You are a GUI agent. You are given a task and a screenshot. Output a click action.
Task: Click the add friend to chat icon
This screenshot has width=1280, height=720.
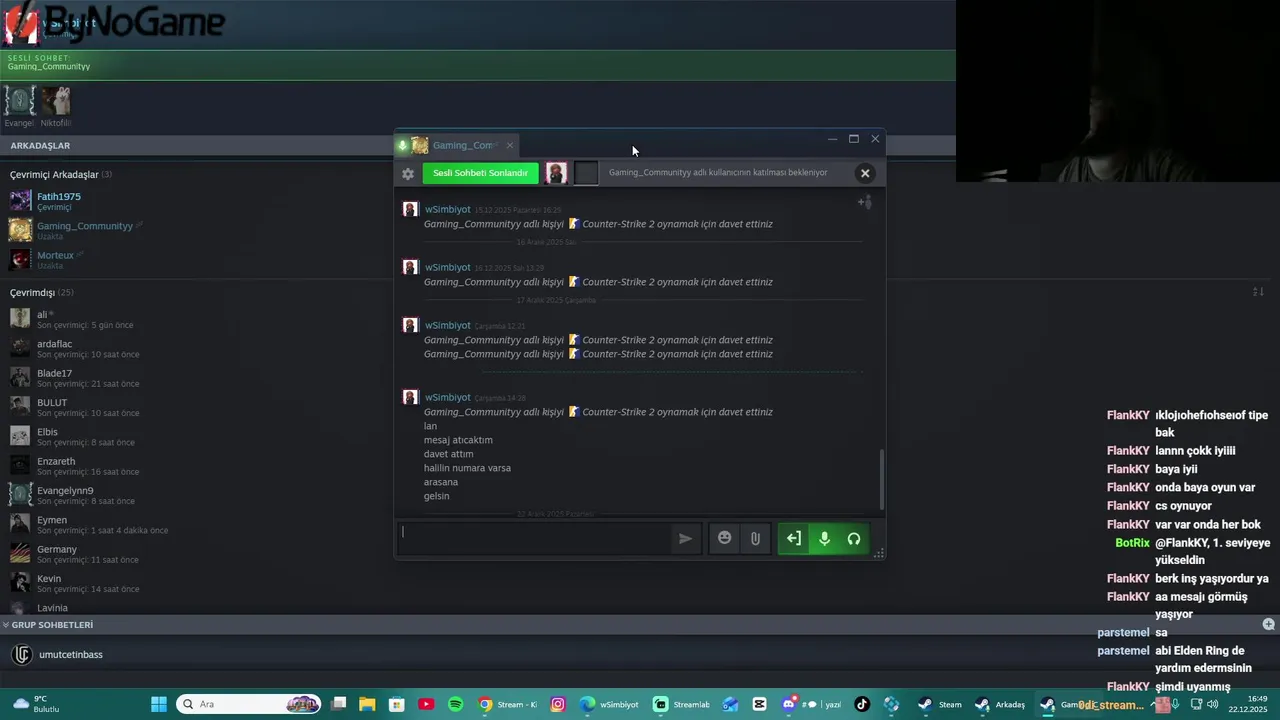[x=864, y=202]
